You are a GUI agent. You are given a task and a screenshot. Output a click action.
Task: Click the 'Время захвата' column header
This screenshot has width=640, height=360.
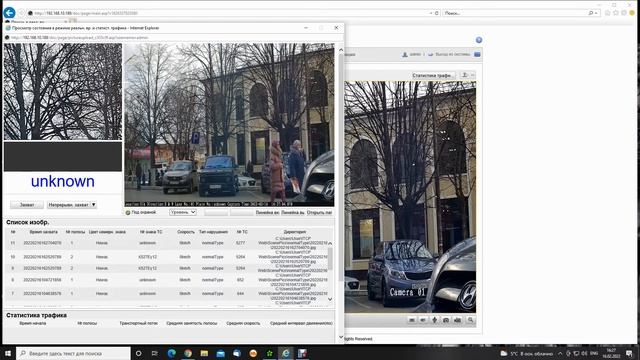pyautogui.click(x=43, y=232)
